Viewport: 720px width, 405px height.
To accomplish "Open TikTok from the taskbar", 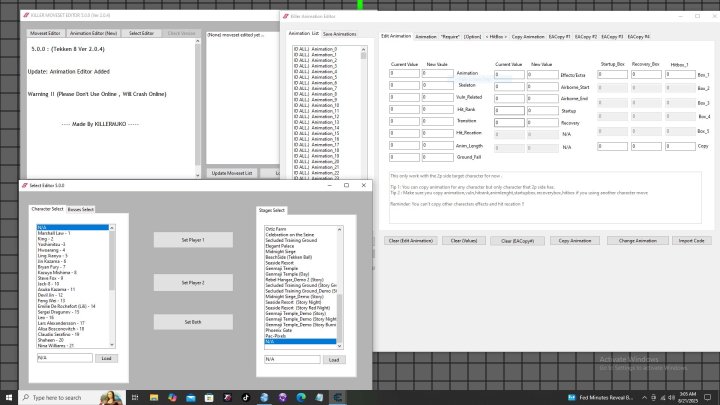I will pyautogui.click(x=246, y=398).
